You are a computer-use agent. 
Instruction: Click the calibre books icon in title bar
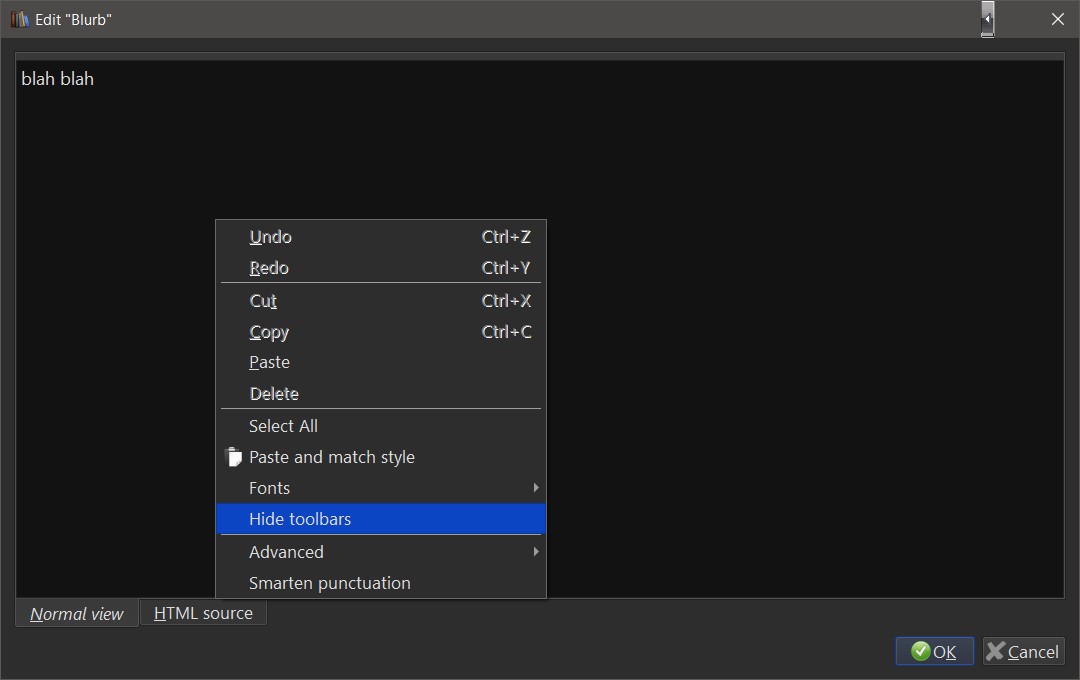19,19
